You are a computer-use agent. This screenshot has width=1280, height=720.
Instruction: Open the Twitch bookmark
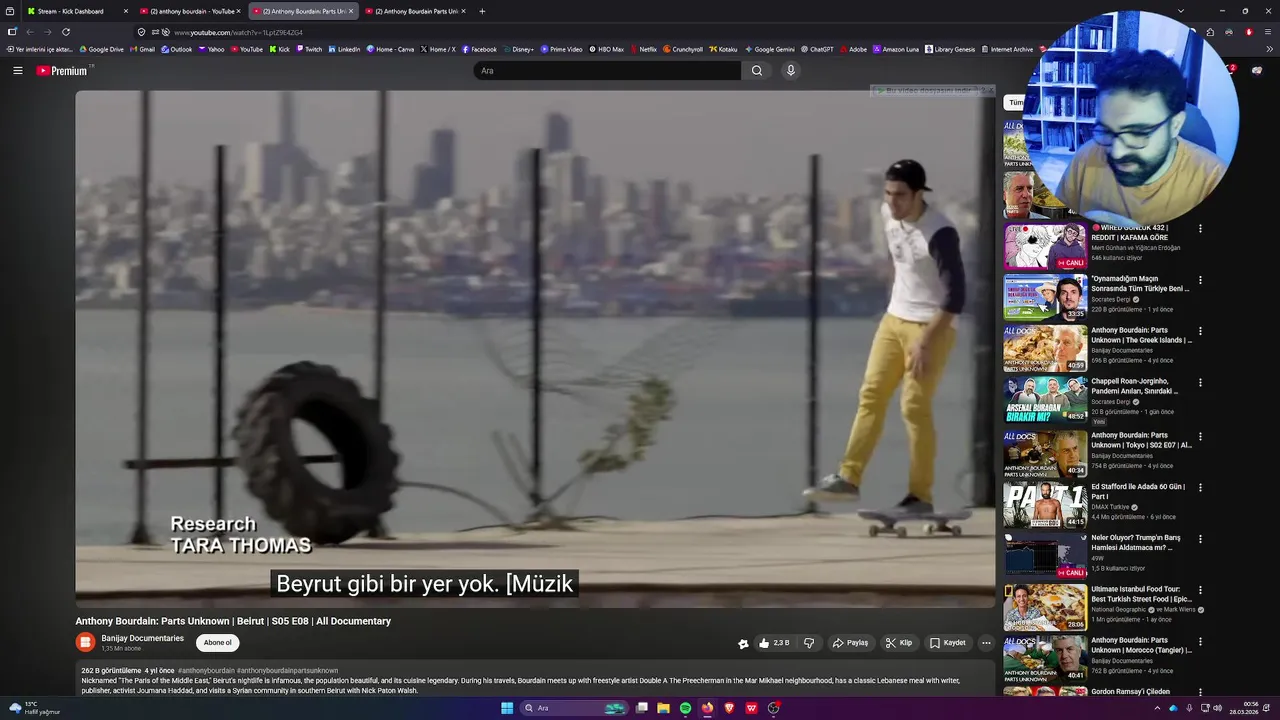309,49
